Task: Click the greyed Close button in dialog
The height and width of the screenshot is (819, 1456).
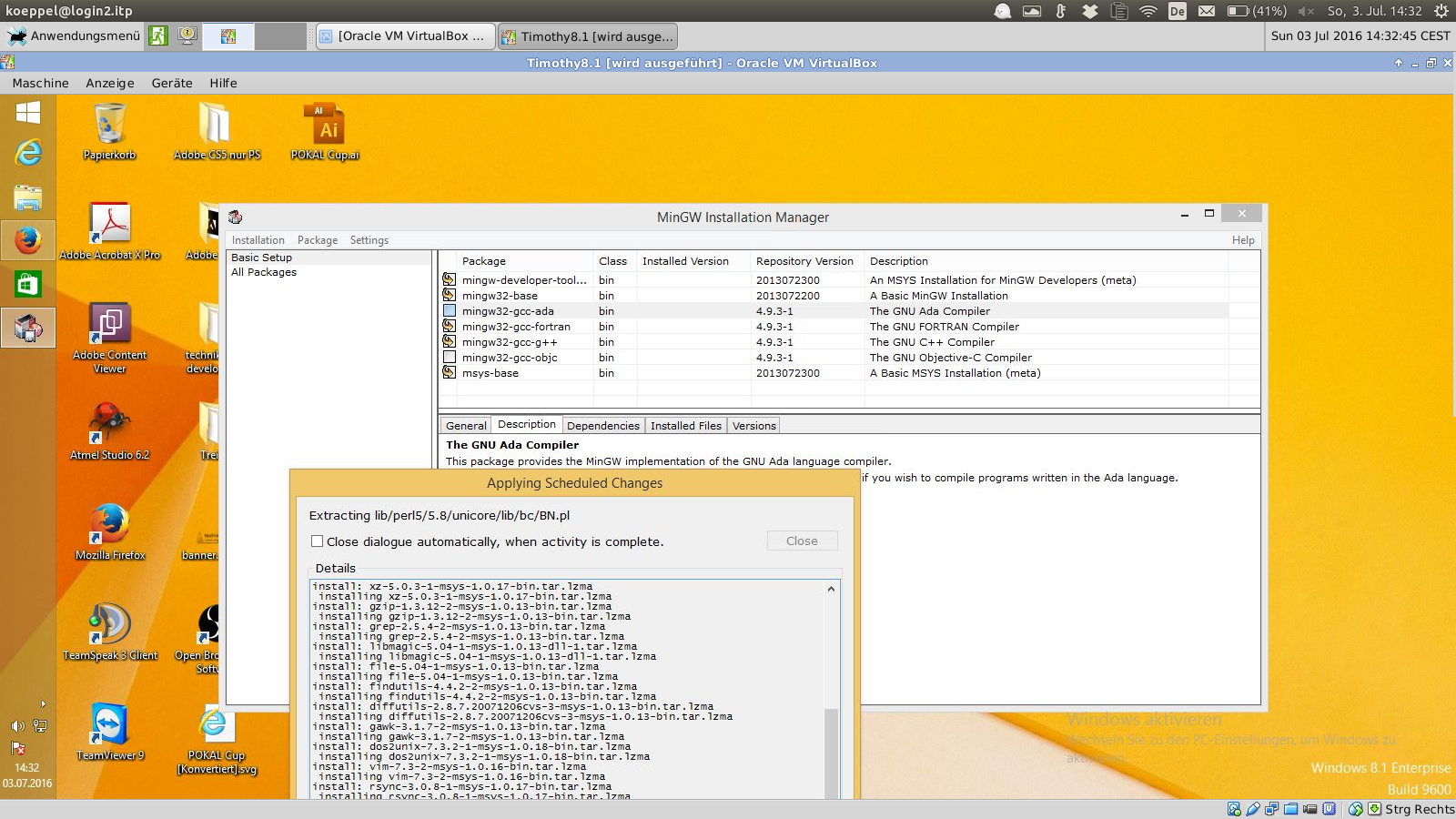Action: pyautogui.click(x=802, y=541)
